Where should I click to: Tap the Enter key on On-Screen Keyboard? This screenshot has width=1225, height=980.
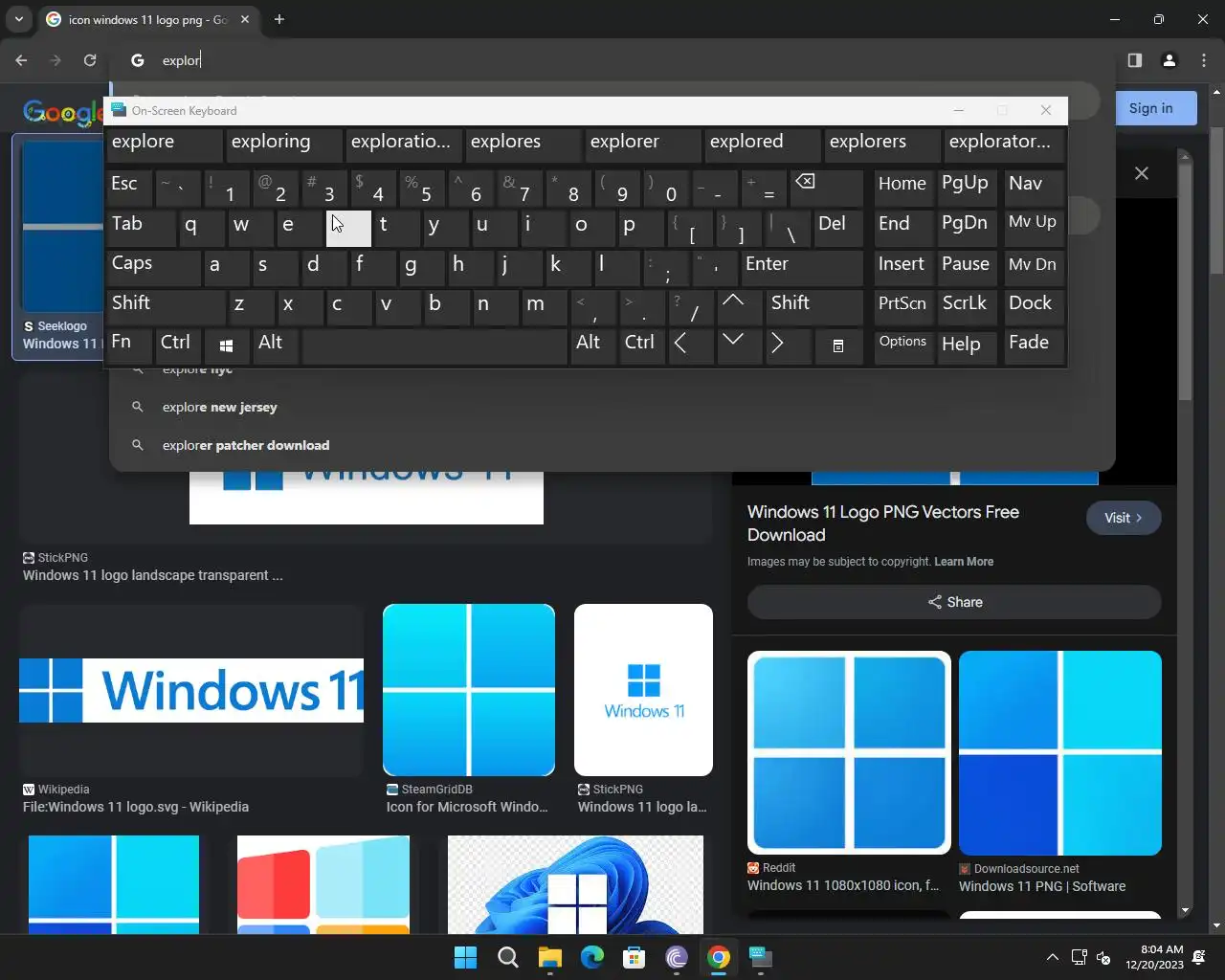[802, 267]
